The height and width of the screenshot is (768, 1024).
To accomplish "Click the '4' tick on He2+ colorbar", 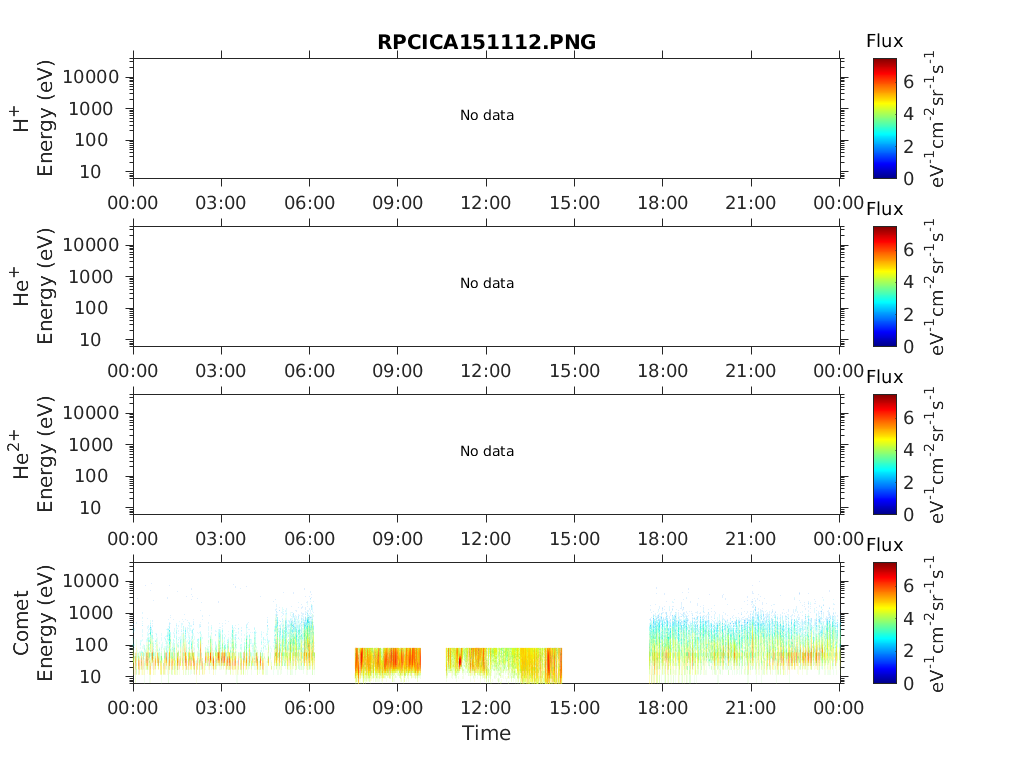I will (908, 449).
